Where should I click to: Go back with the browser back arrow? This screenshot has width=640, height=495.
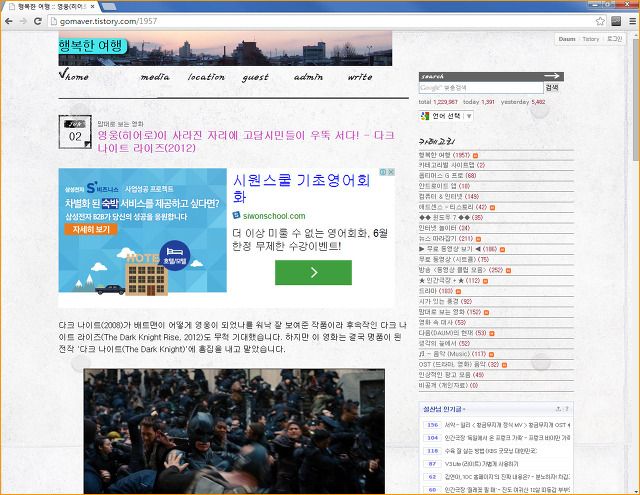9,21
